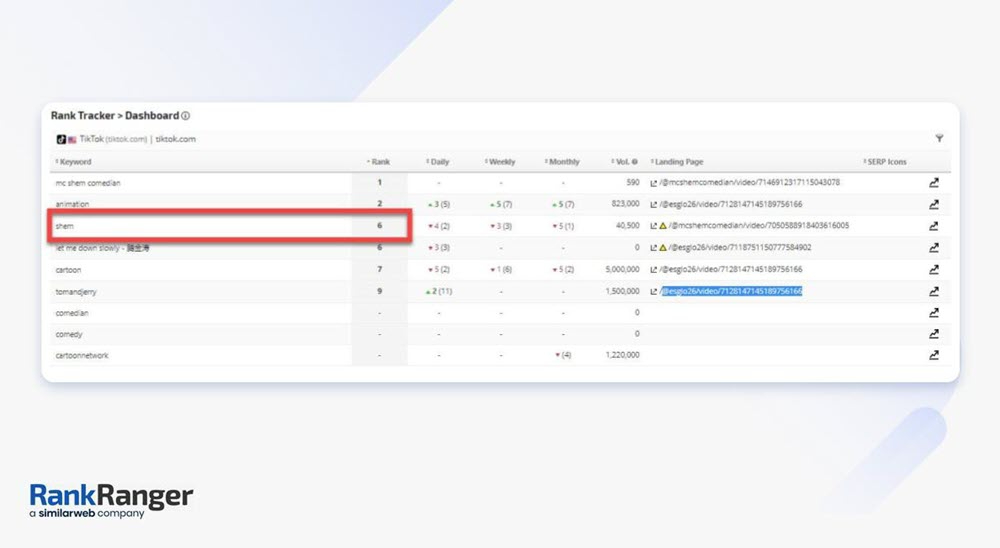Click the filter funnel icon
Image resolution: width=1000 pixels, height=548 pixels.
[x=939, y=139]
